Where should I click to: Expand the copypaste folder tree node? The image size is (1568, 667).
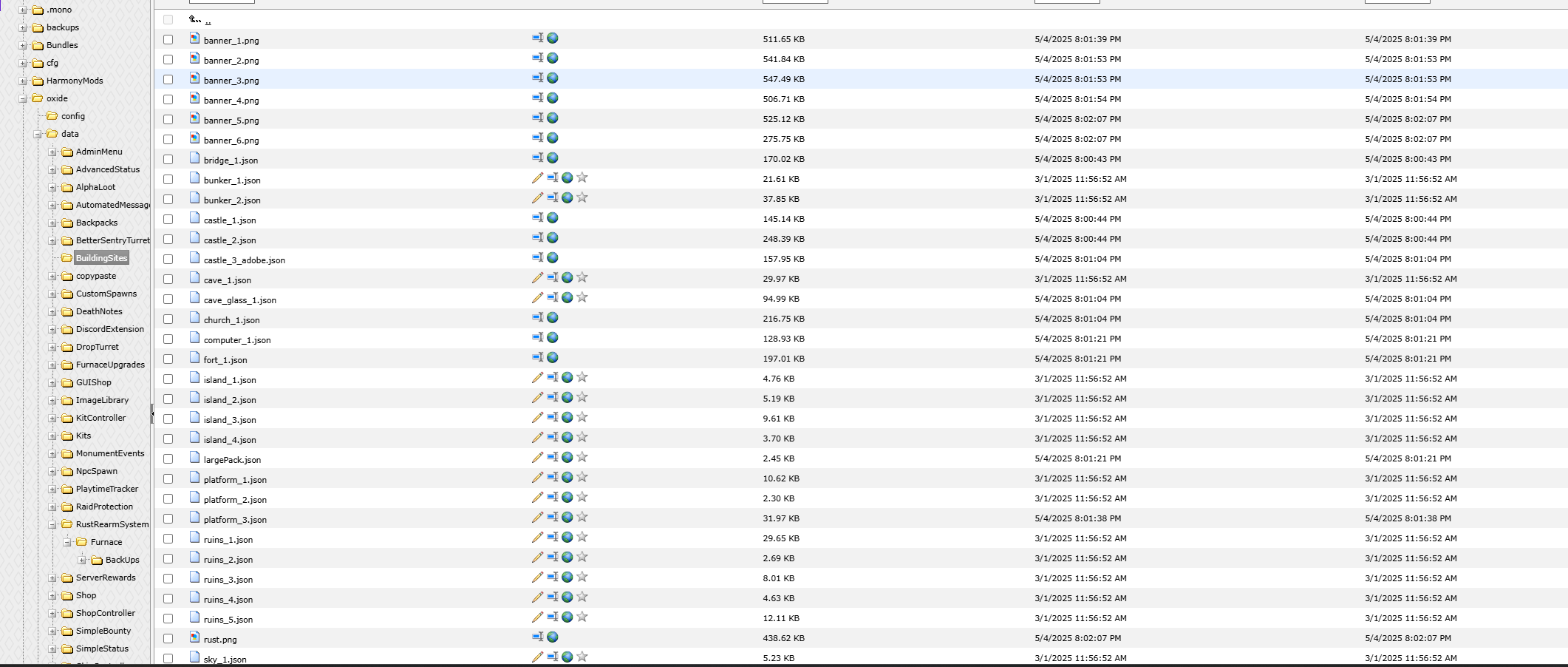tap(52, 276)
